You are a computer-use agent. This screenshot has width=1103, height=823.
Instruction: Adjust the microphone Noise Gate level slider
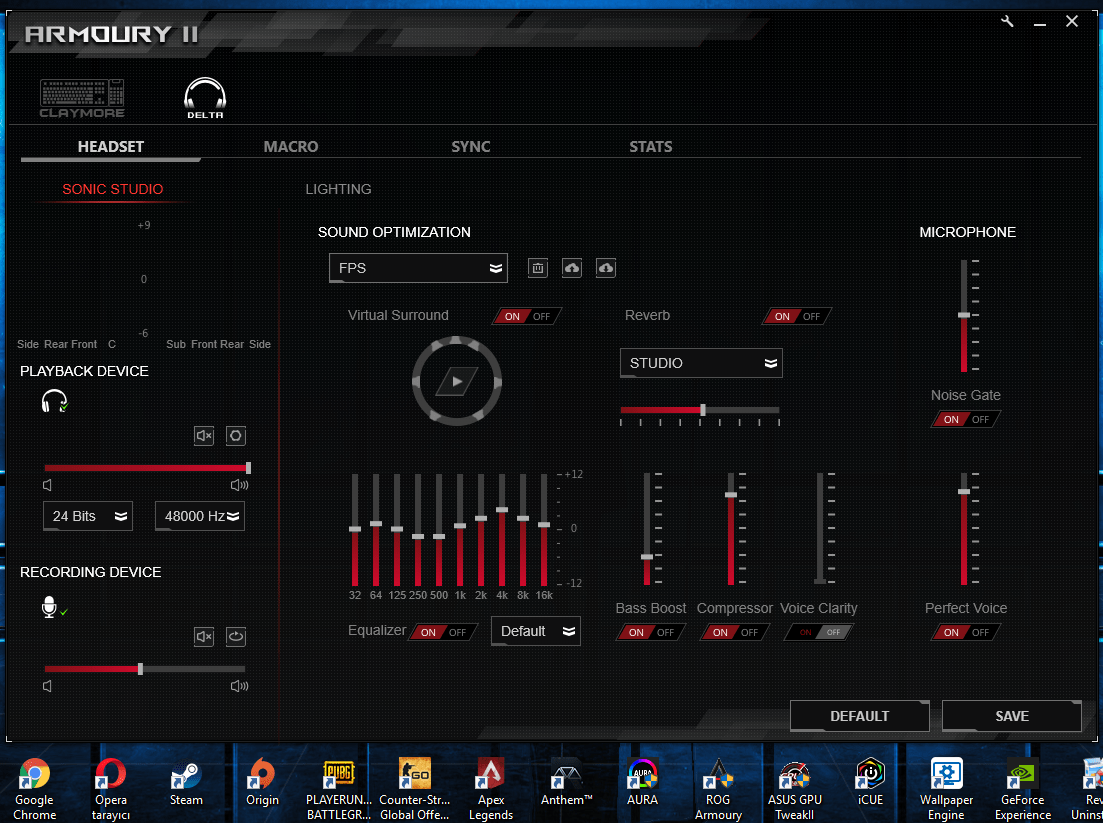(964, 316)
